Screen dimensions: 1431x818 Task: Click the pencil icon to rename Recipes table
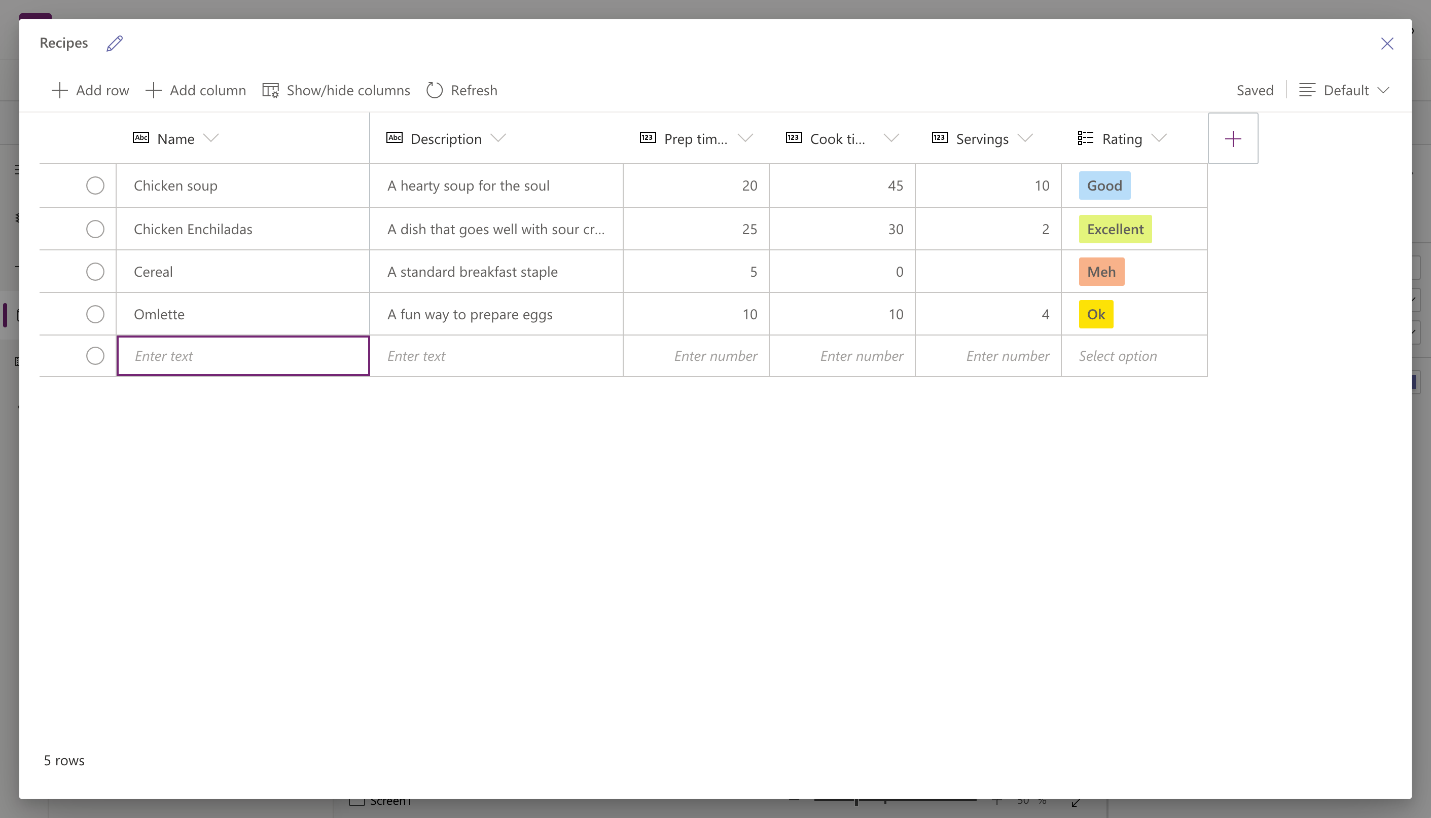coord(115,43)
